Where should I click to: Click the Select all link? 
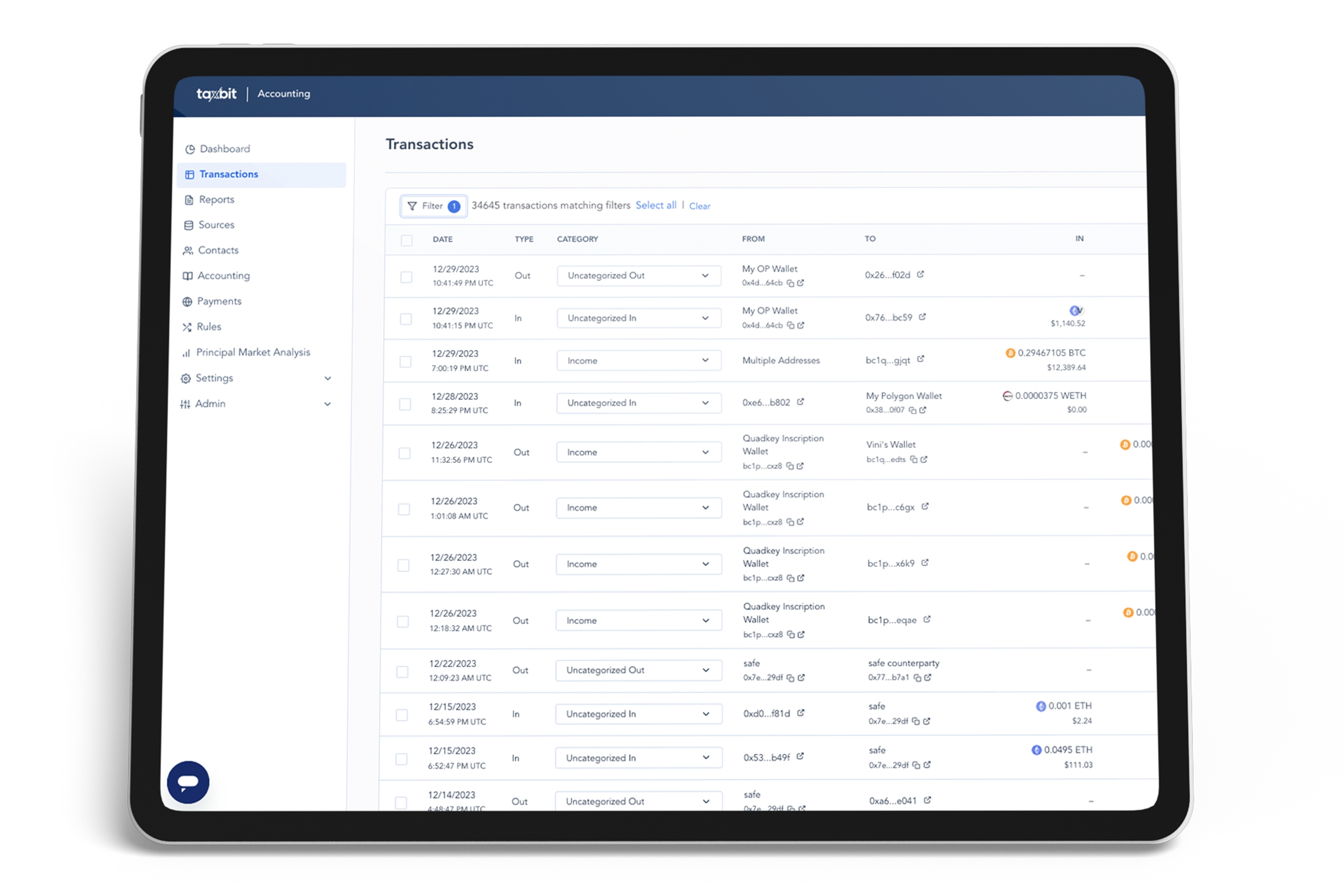tap(655, 205)
